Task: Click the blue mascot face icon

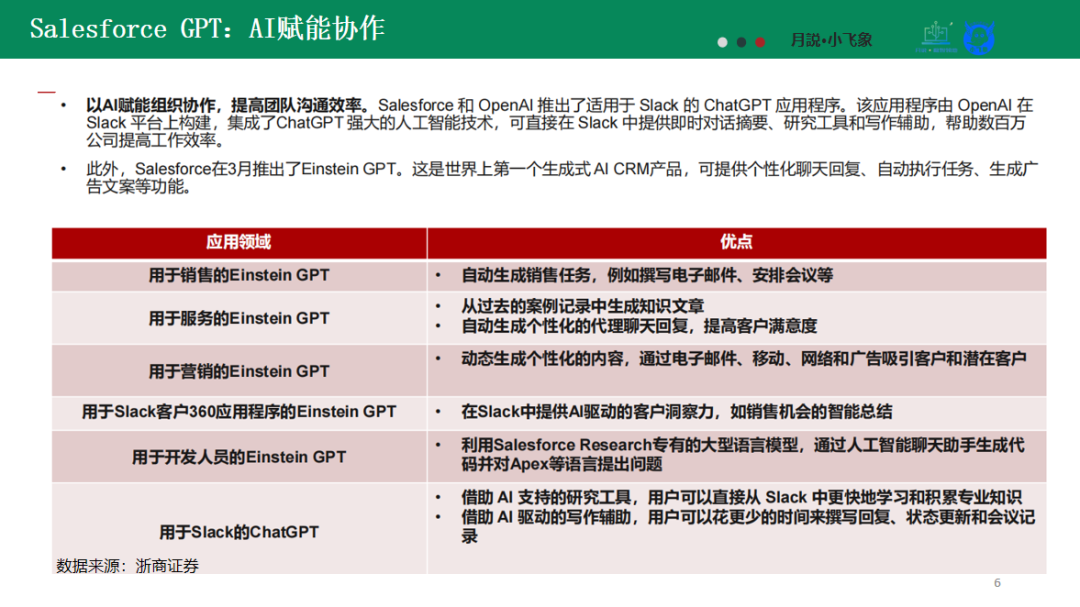Action: [979, 38]
